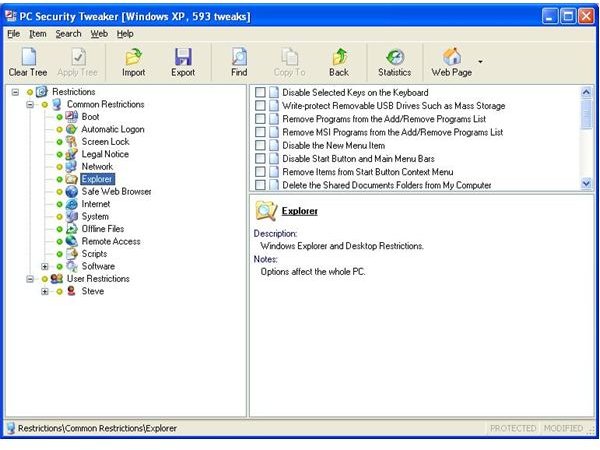This screenshot has height=450, width=600.
Task: Select the User Restrictions group icon
Action: coord(57,279)
